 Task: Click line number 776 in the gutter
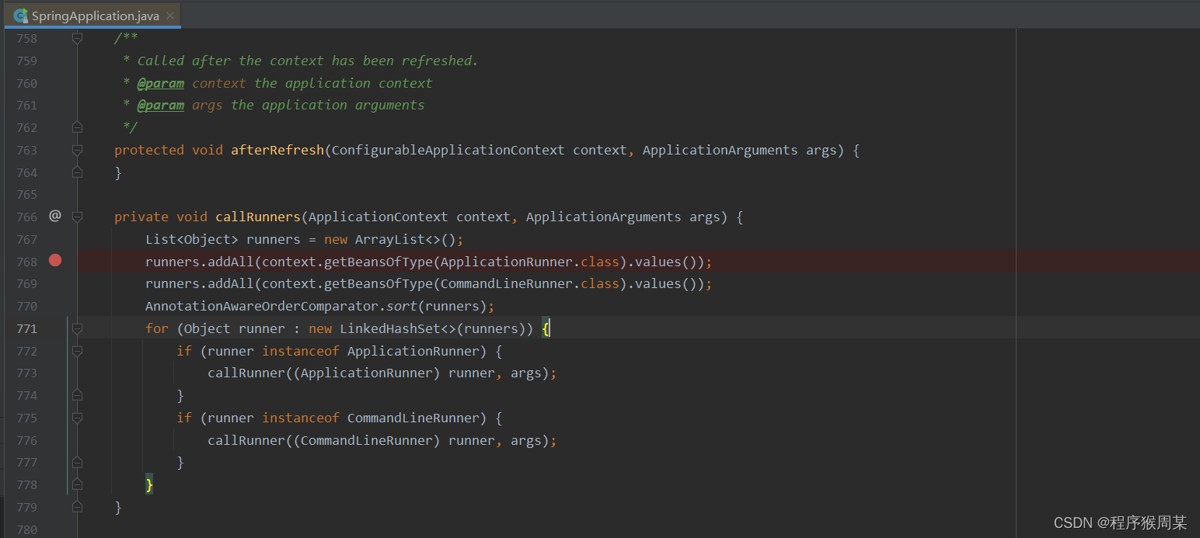(27, 440)
